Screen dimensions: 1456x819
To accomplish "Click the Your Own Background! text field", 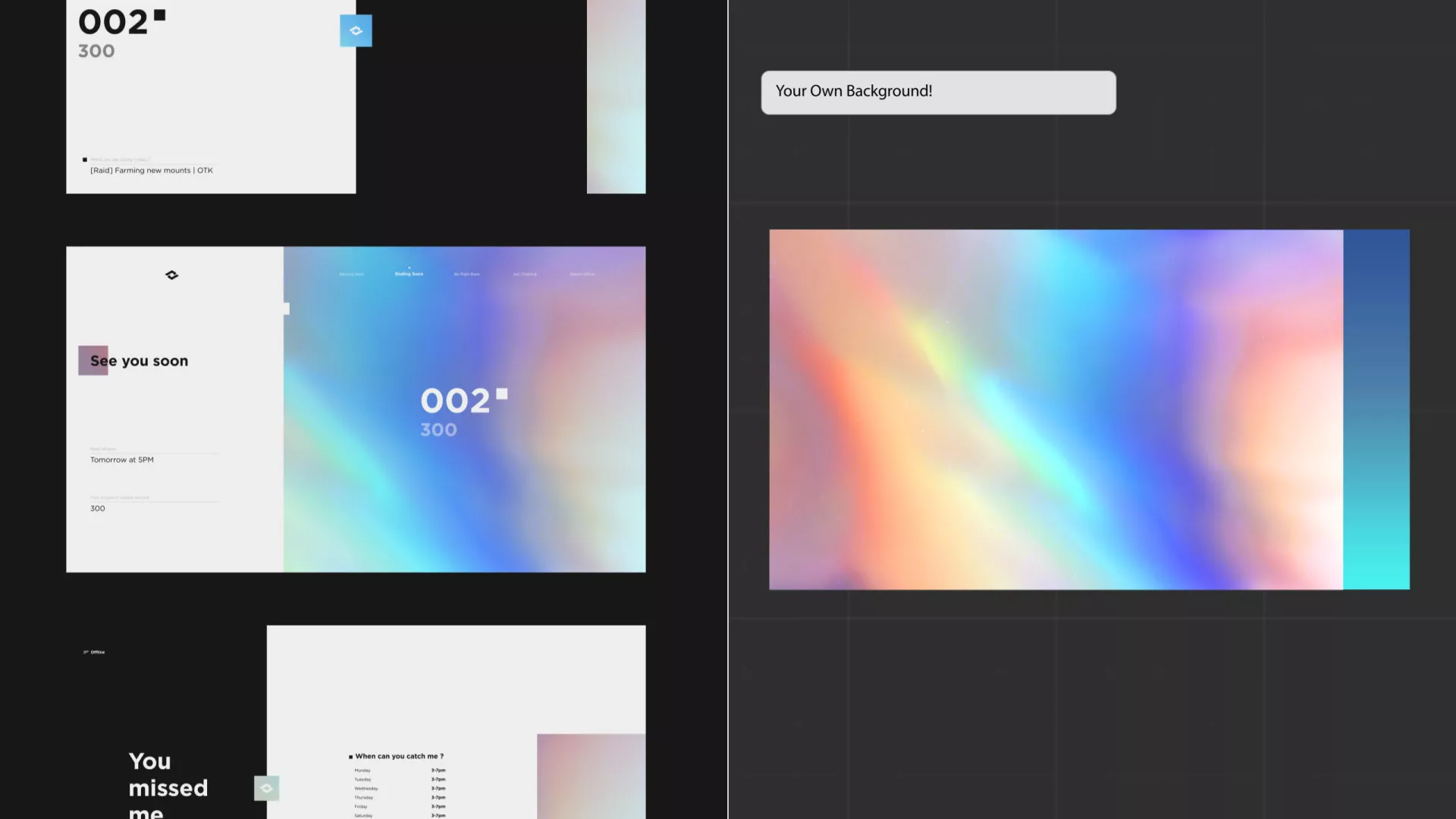I will [x=938, y=93].
